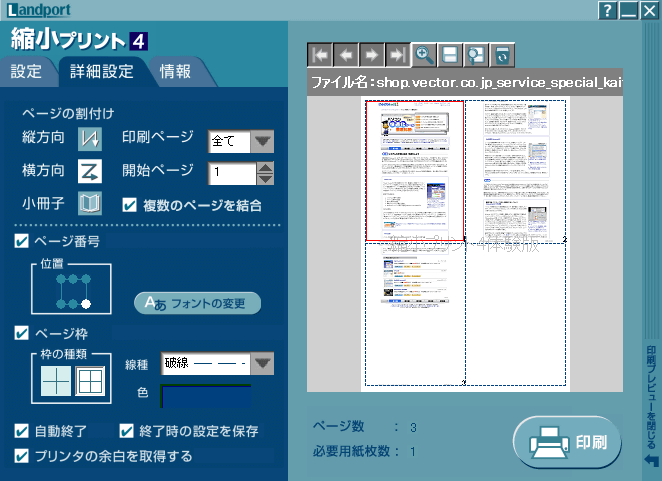Screen dimensions: 662x481
Task: Open the 情報 tab
Action: [x=175, y=71]
